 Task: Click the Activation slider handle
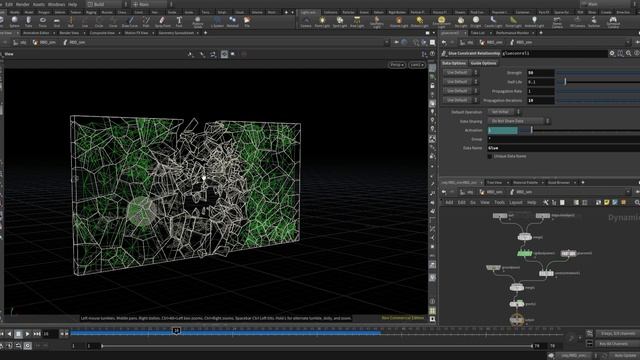pos(531,130)
